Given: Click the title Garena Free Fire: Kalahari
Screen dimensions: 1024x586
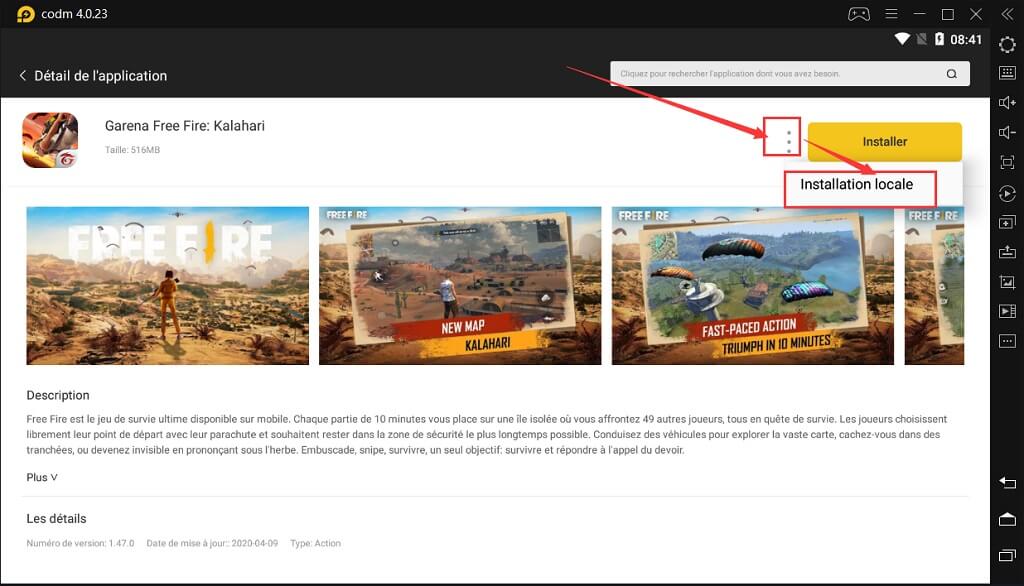Looking at the screenshot, I should [185, 126].
